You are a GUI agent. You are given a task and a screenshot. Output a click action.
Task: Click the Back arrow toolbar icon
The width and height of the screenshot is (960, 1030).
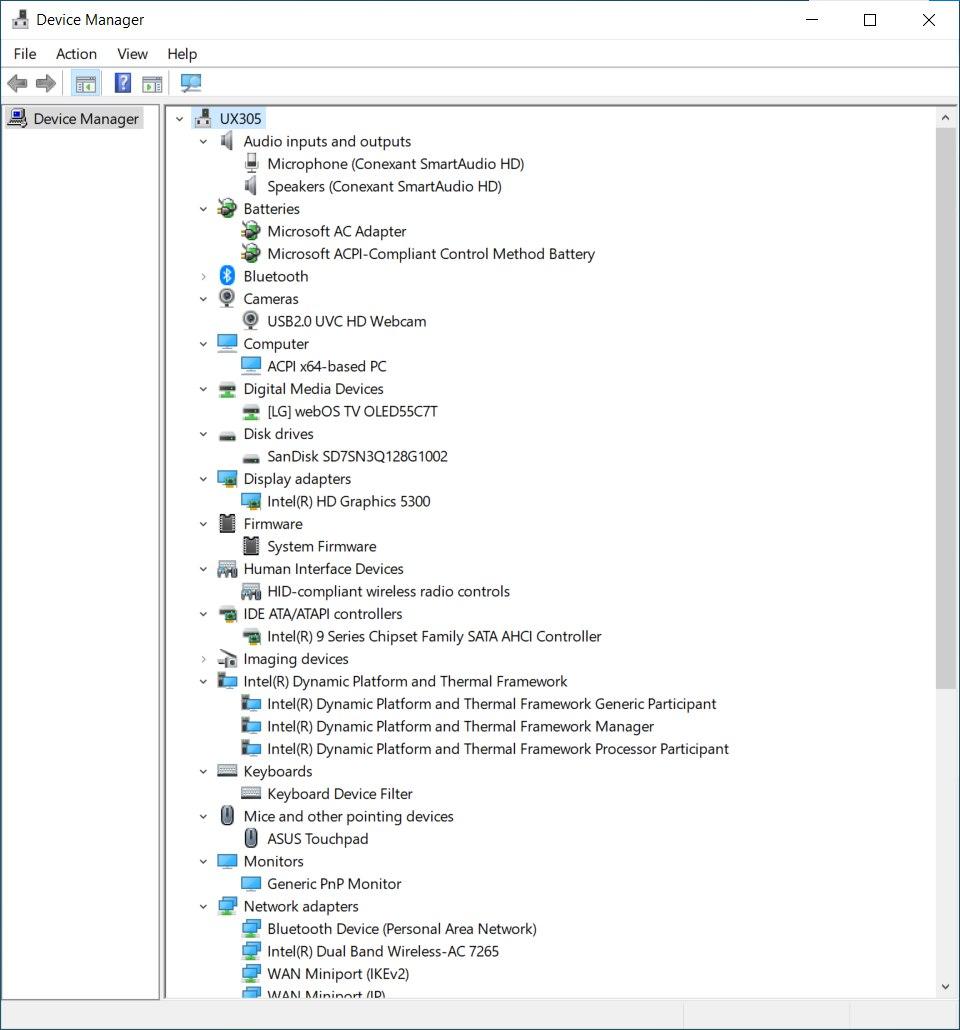tap(17, 83)
